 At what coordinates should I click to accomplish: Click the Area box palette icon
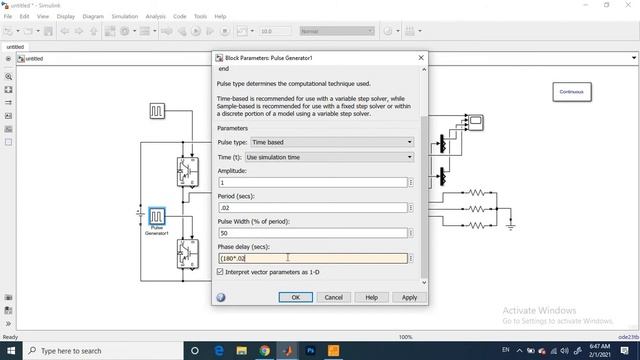[x=9, y=142]
